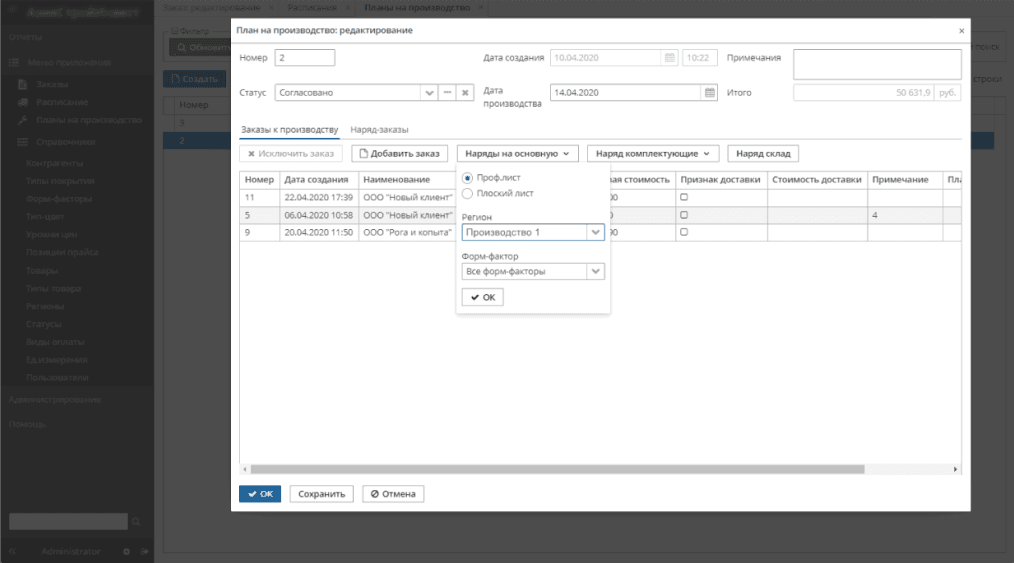Click the Номер input field
The image size is (1014, 563).
pyautogui.click(x=305, y=58)
